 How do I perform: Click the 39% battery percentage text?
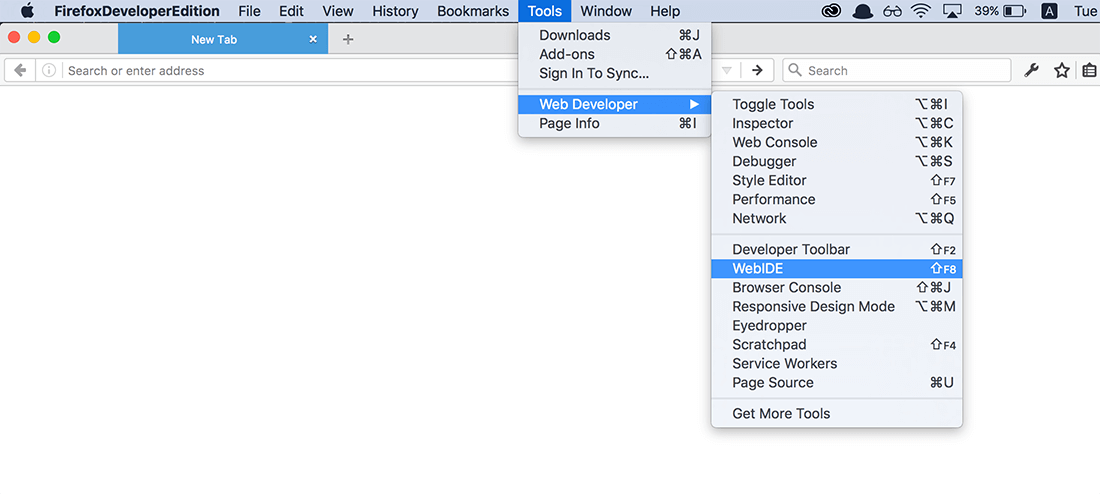coord(986,11)
